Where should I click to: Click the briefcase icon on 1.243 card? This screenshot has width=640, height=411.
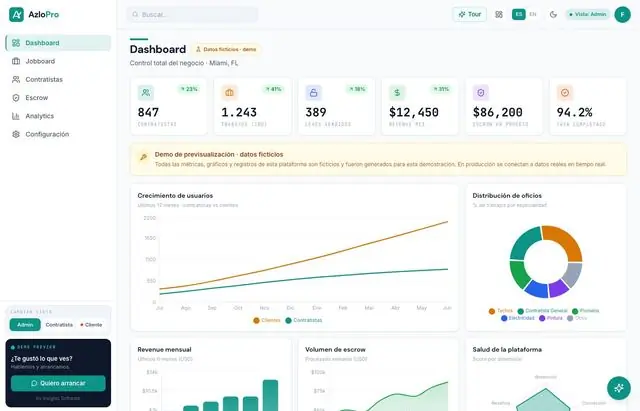(229, 93)
